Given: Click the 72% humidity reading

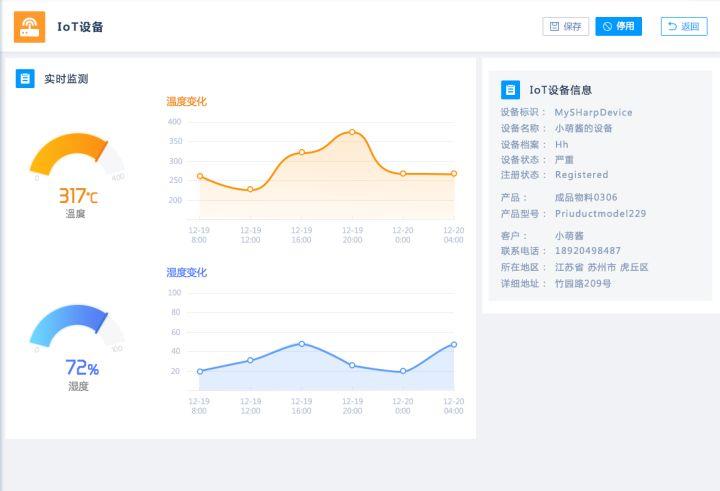Looking at the screenshot, I should (x=81, y=368).
